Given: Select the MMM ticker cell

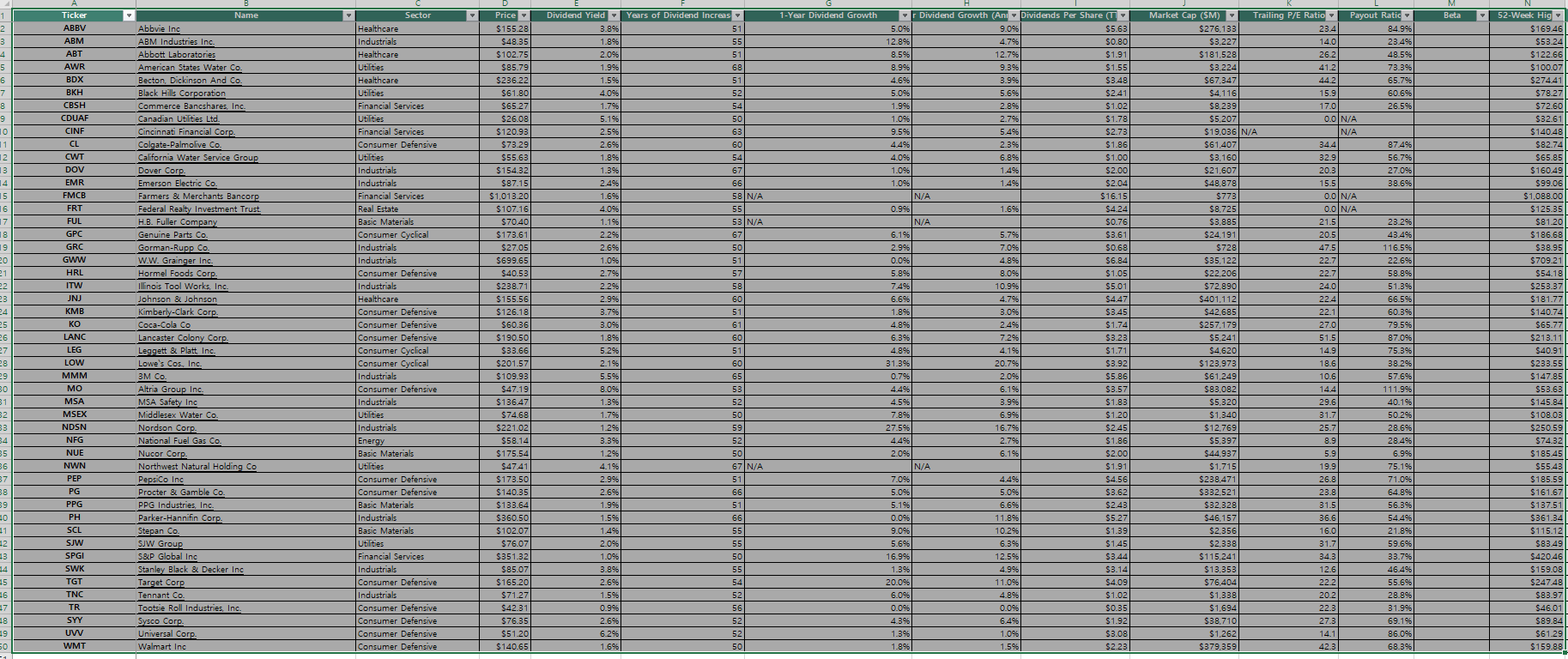Looking at the screenshot, I should (x=74, y=376).
